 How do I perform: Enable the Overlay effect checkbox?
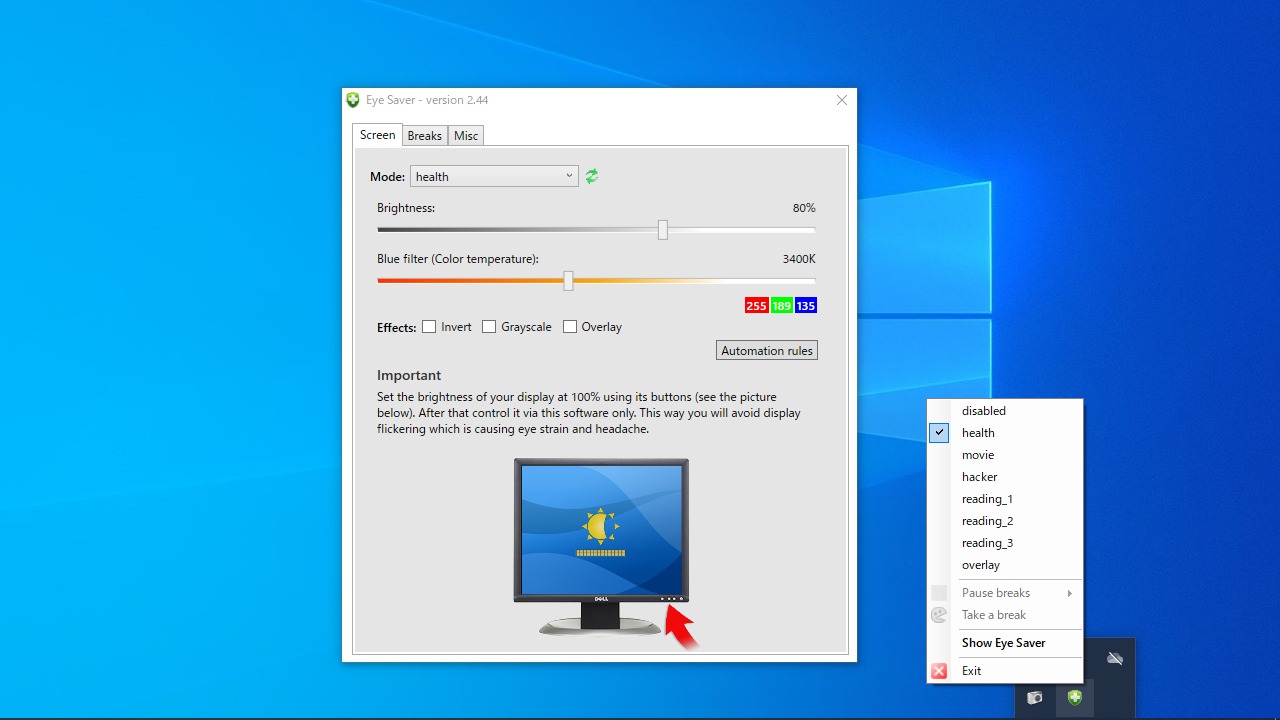click(570, 327)
